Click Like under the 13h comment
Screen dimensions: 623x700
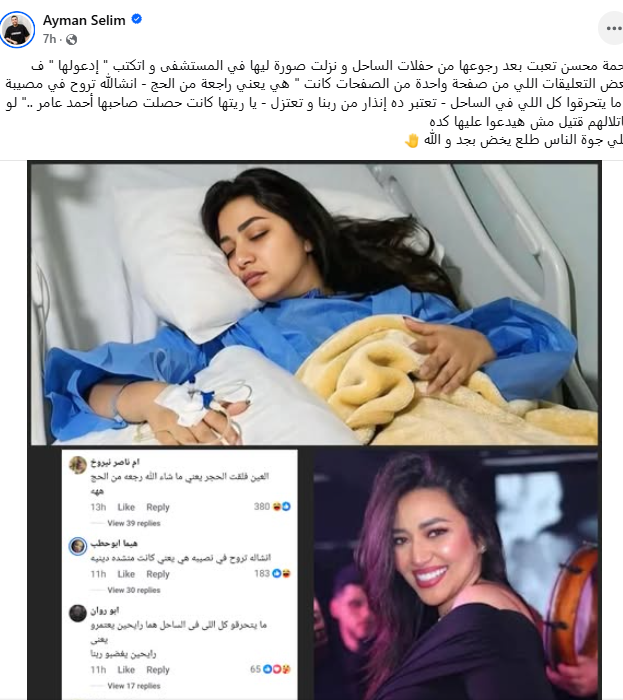click(x=126, y=507)
